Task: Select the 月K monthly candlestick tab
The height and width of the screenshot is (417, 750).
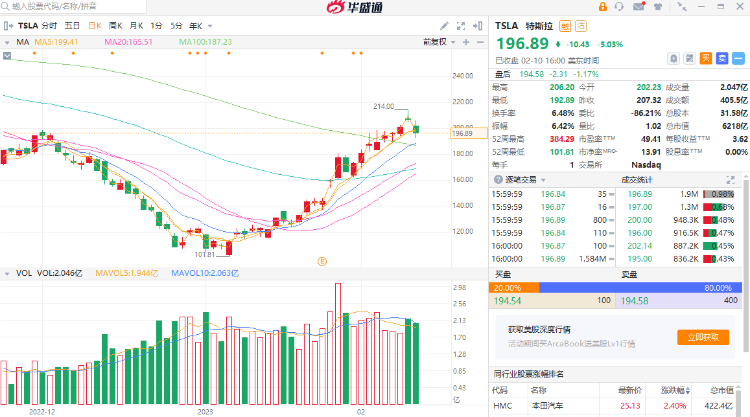Action: (136, 26)
